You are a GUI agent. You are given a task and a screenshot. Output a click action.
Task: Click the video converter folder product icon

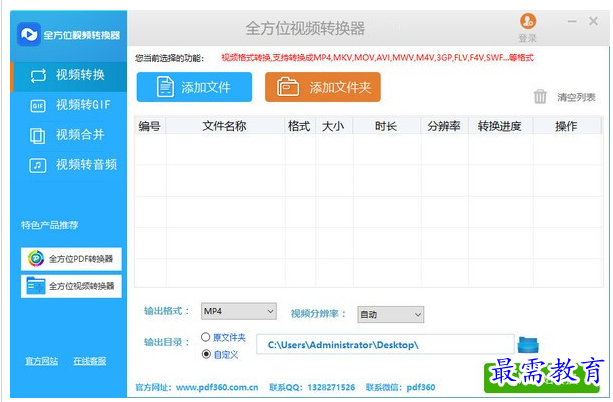(36, 285)
